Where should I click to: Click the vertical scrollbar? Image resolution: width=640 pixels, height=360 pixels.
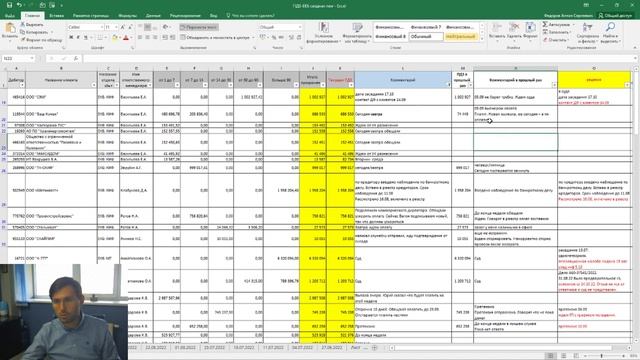click(x=636, y=204)
